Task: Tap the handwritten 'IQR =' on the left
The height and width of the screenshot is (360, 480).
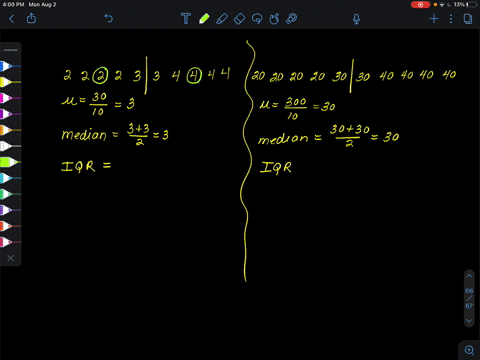Action: (86, 166)
